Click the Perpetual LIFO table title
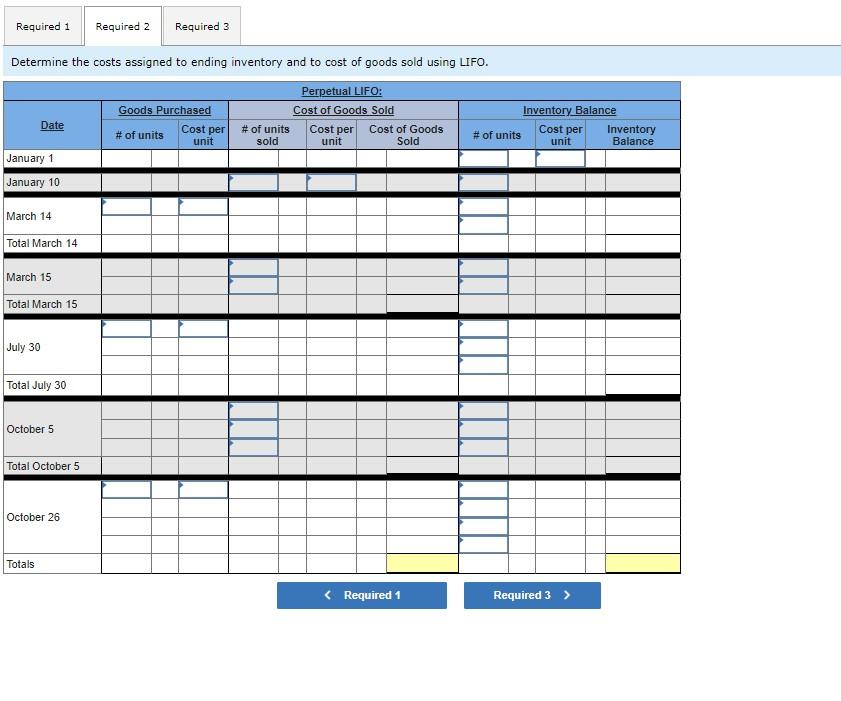The image size is (841, 701). pos(342,91)
